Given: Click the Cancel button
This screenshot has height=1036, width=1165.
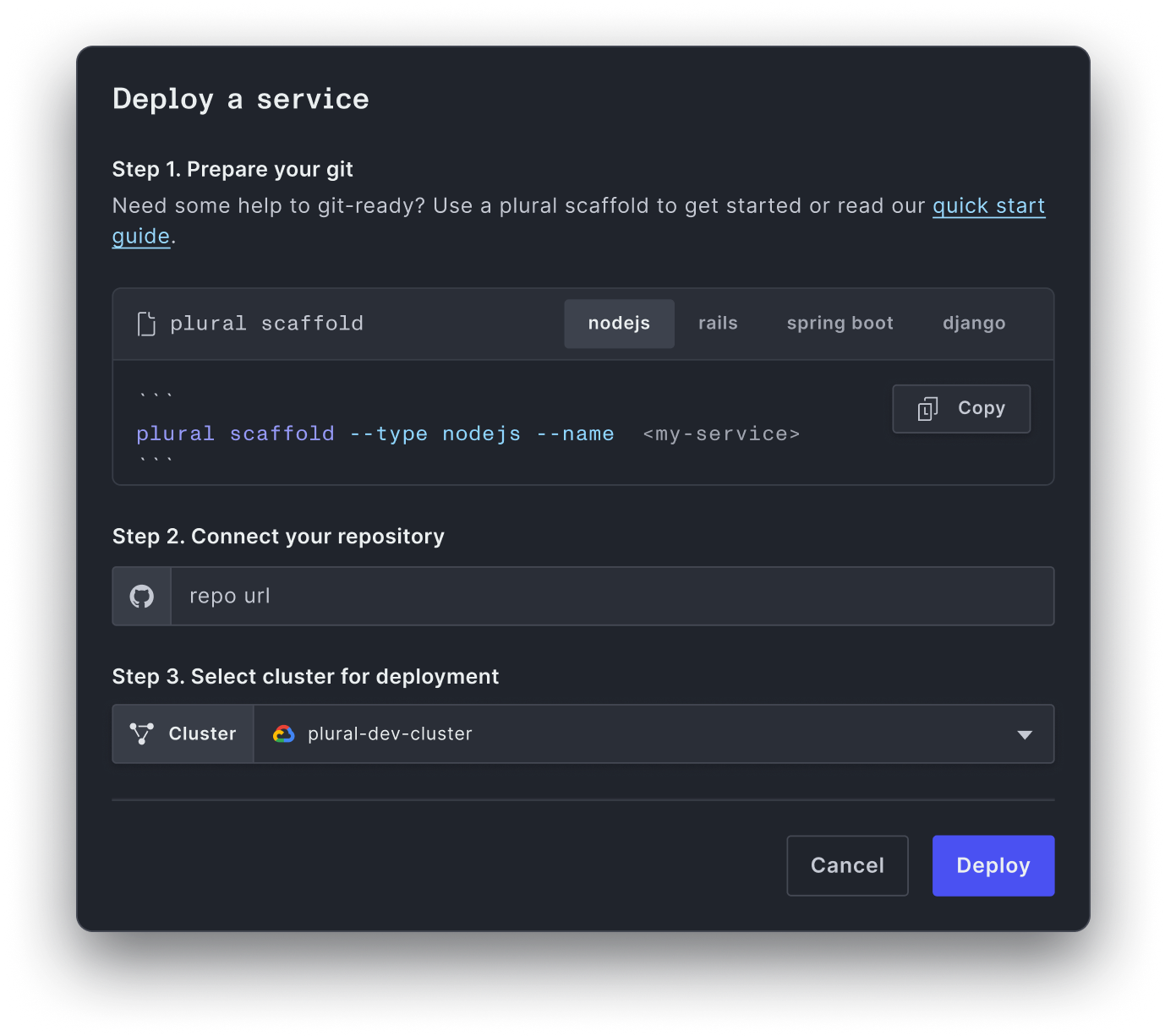Looking at the screenshot, I should click(x=847, y=865).
